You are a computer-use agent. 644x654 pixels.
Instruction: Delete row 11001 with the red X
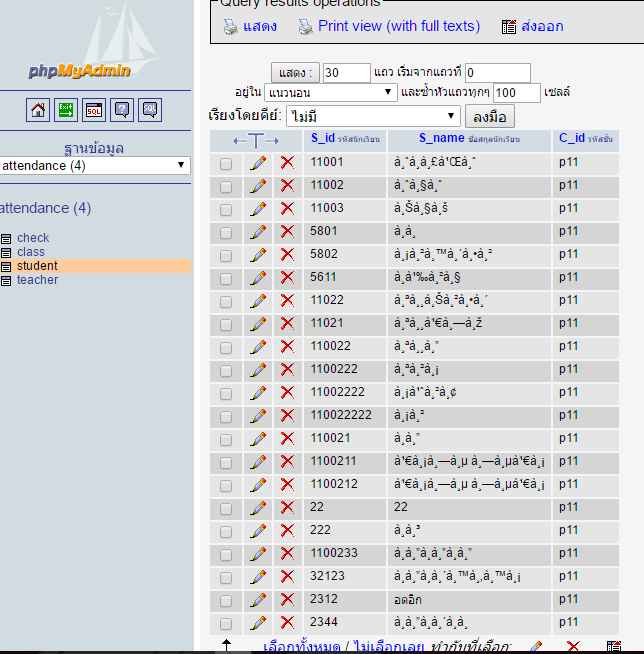pos(287,163)
